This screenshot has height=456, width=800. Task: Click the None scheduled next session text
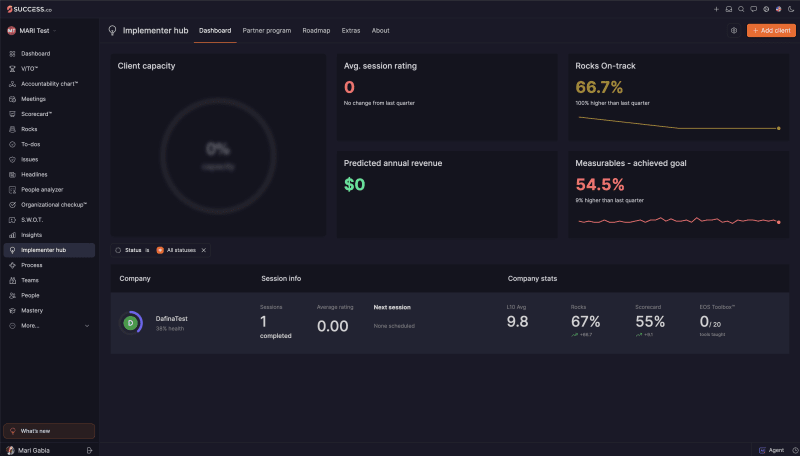[394, 326]
